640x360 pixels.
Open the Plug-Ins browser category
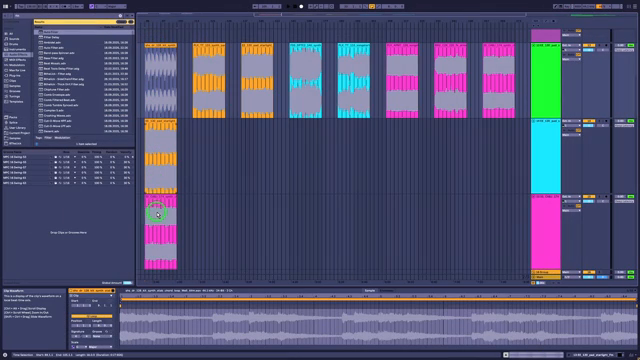pyautogui.click(x=14, y=76)
